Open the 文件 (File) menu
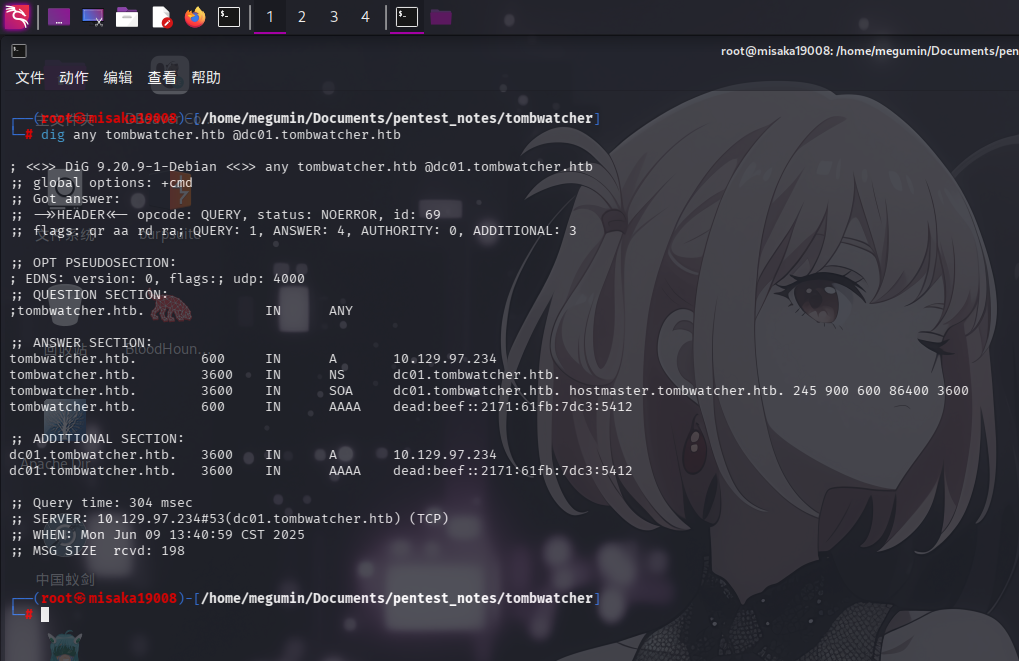Screen dimensions: 1019x661 tap(30, 78)
